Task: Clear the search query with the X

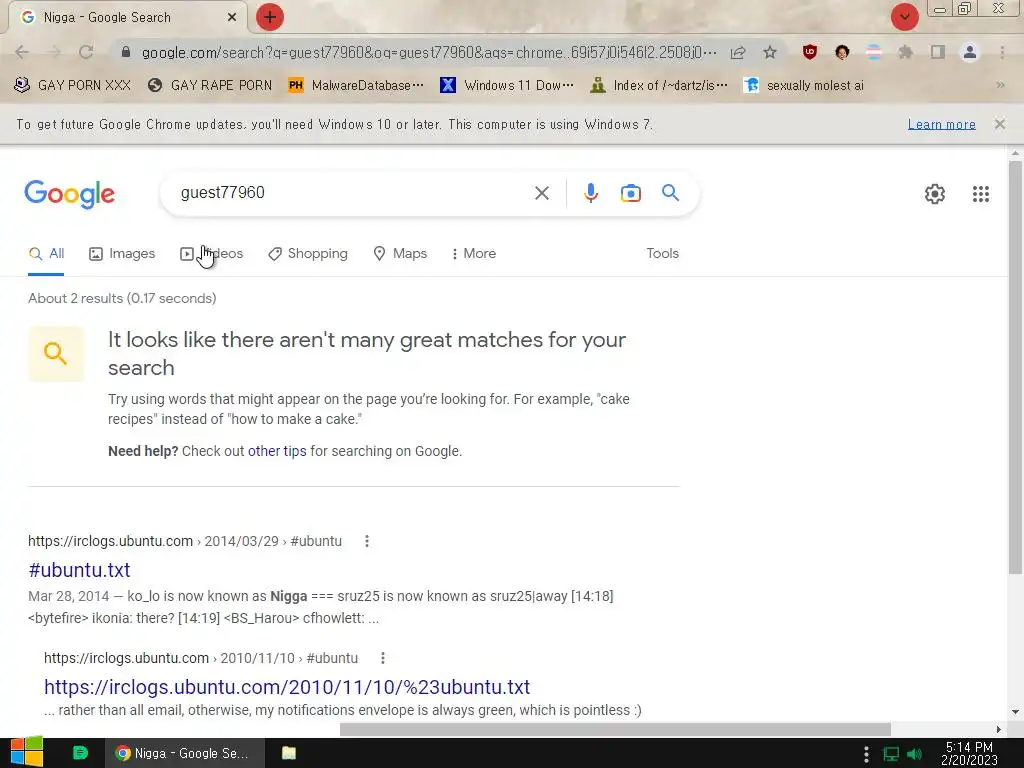Action: [x=542, y=193]
